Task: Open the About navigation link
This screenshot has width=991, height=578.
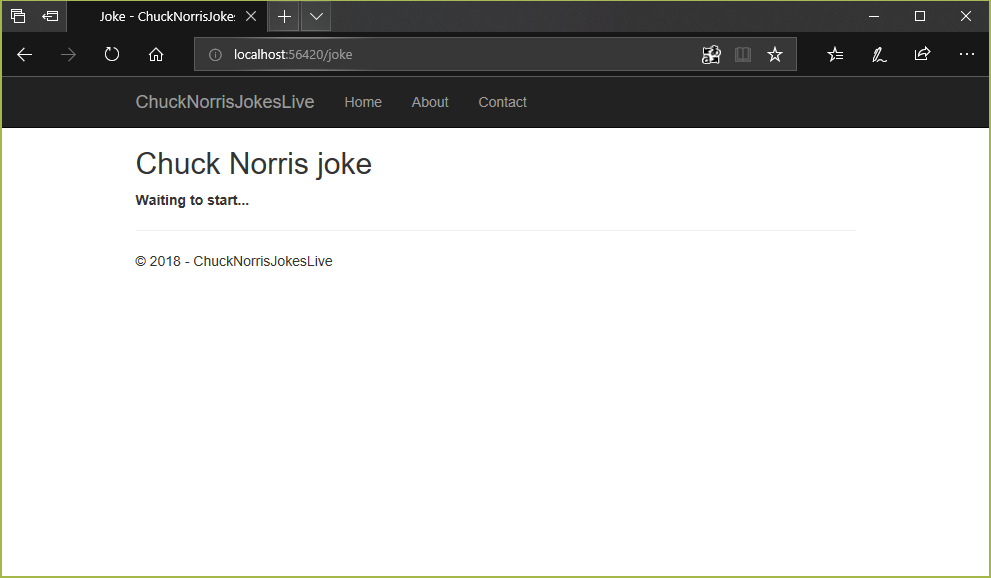Action: [x=430, y=102]
